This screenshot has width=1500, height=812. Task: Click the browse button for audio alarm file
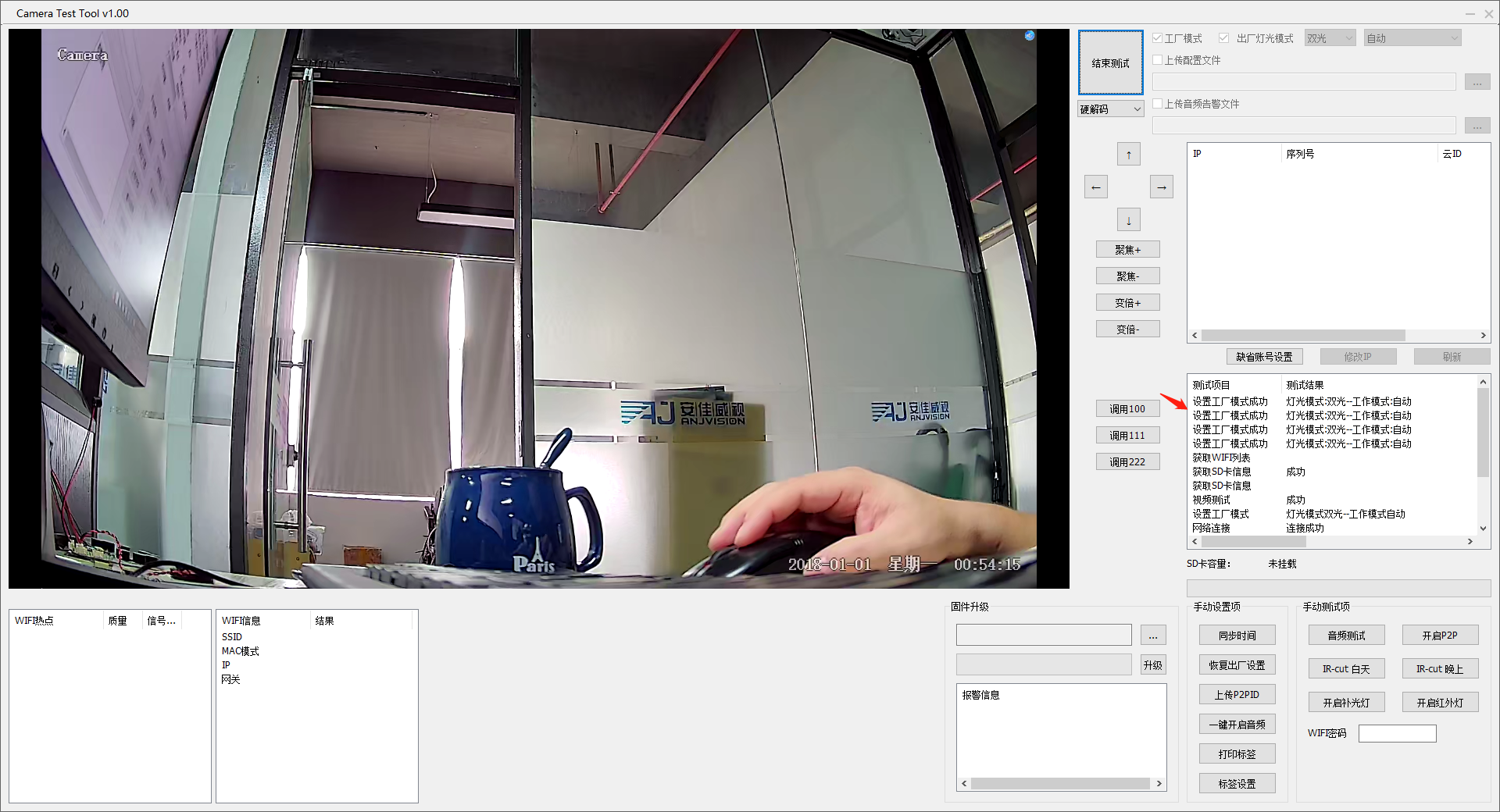click(1477, 126)
